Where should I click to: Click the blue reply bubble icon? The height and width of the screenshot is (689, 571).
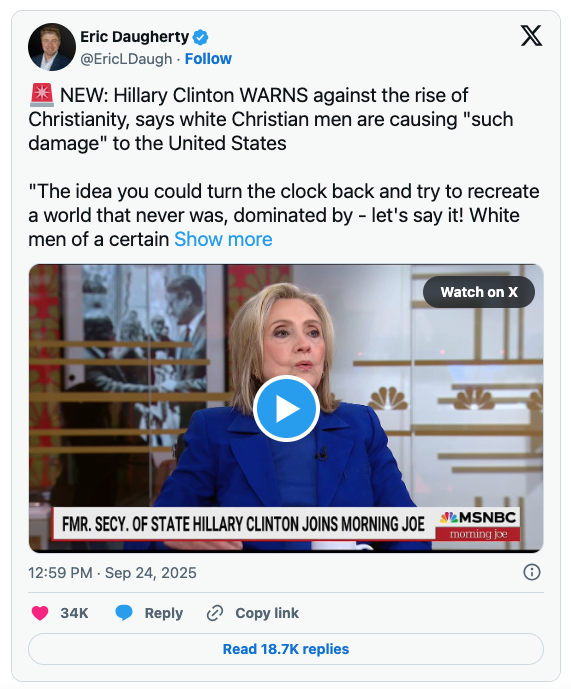124,613
